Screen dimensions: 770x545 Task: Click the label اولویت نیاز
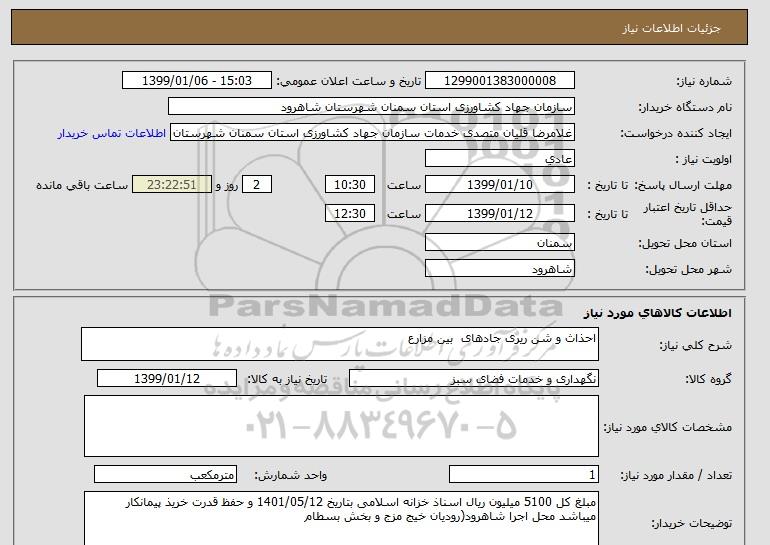point(704,160)
